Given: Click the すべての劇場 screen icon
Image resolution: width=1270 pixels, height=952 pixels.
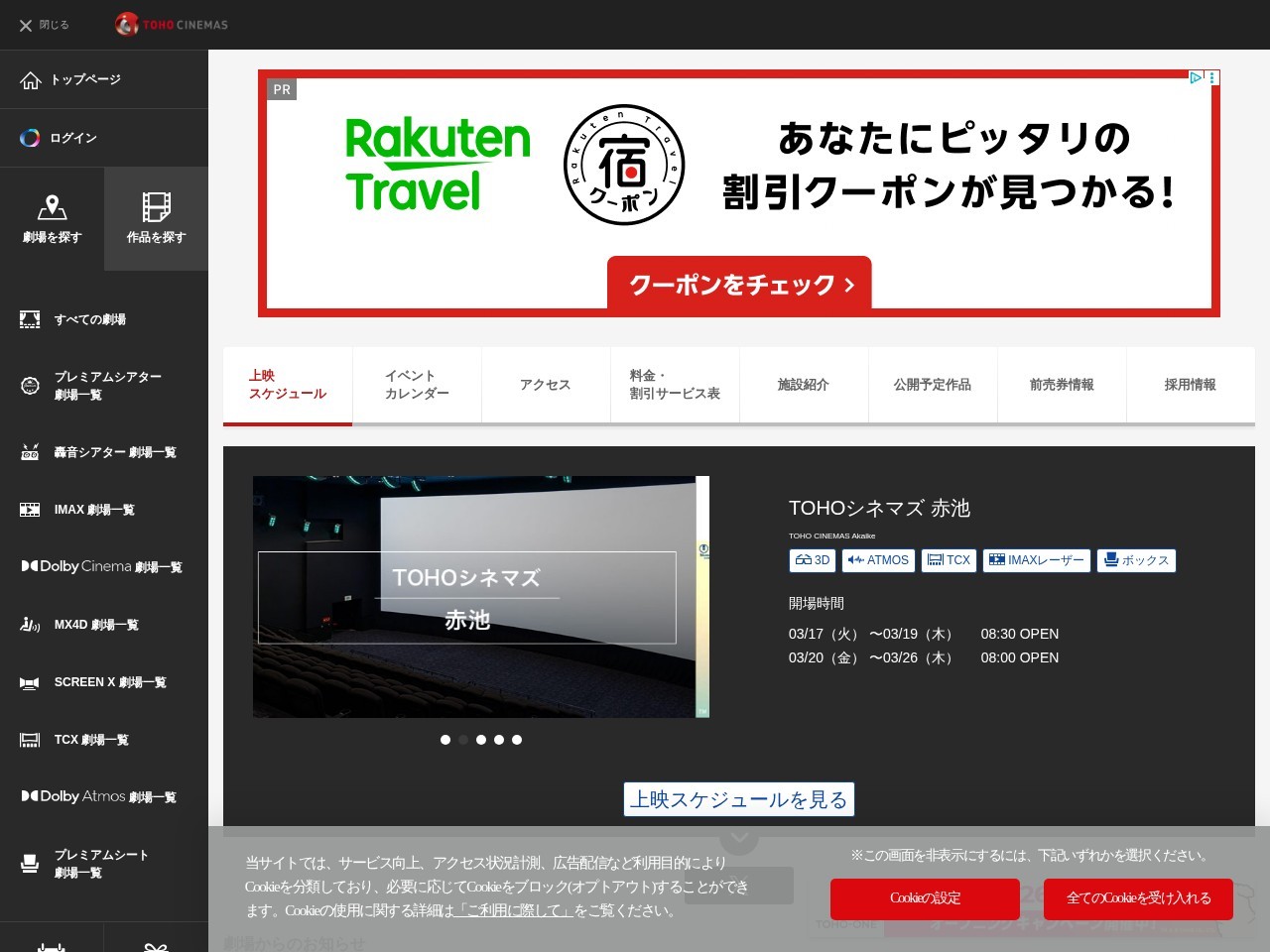Looking at the screenshot, I should (x=30, y=318).
